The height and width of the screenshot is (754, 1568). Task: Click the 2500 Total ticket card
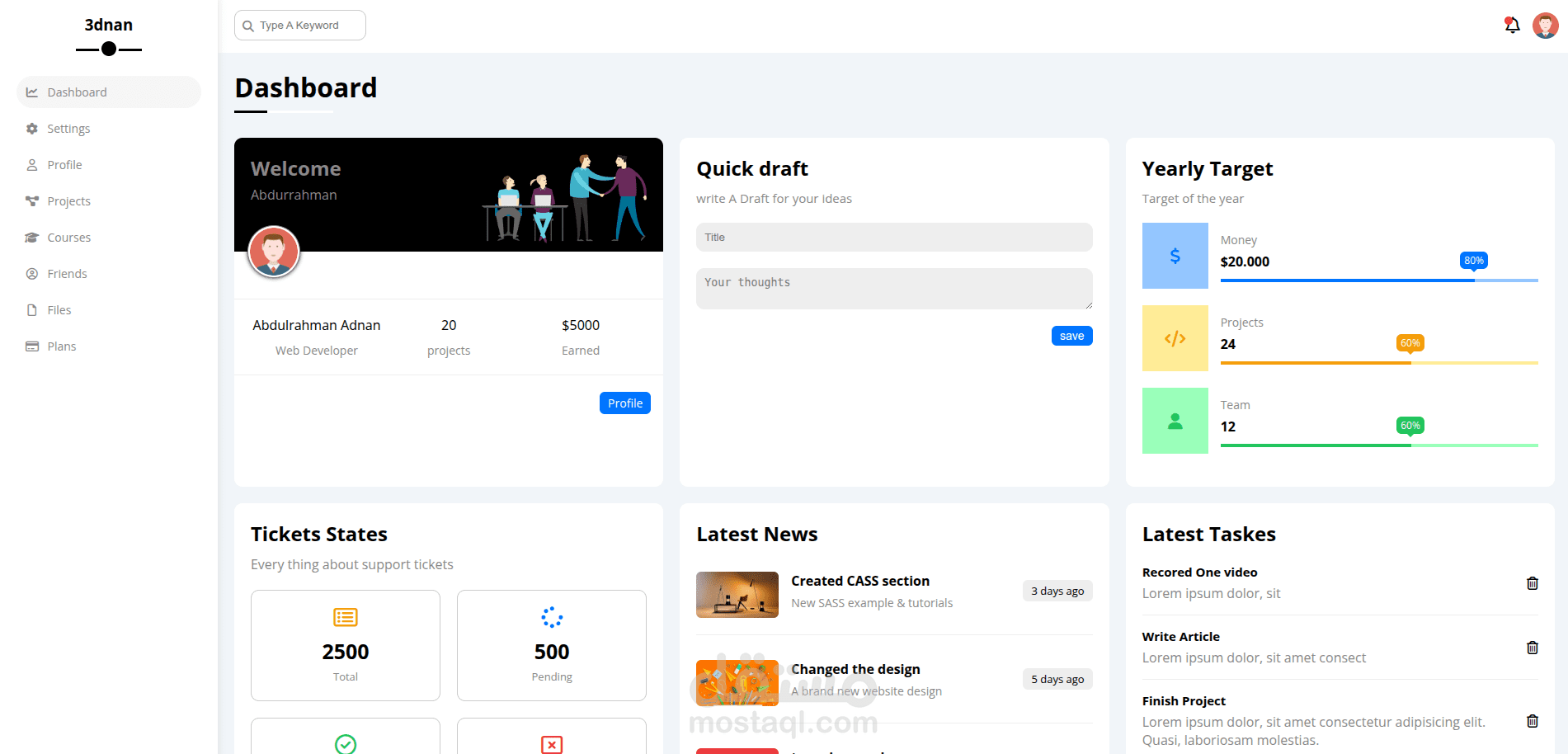[x=346, y=645]
